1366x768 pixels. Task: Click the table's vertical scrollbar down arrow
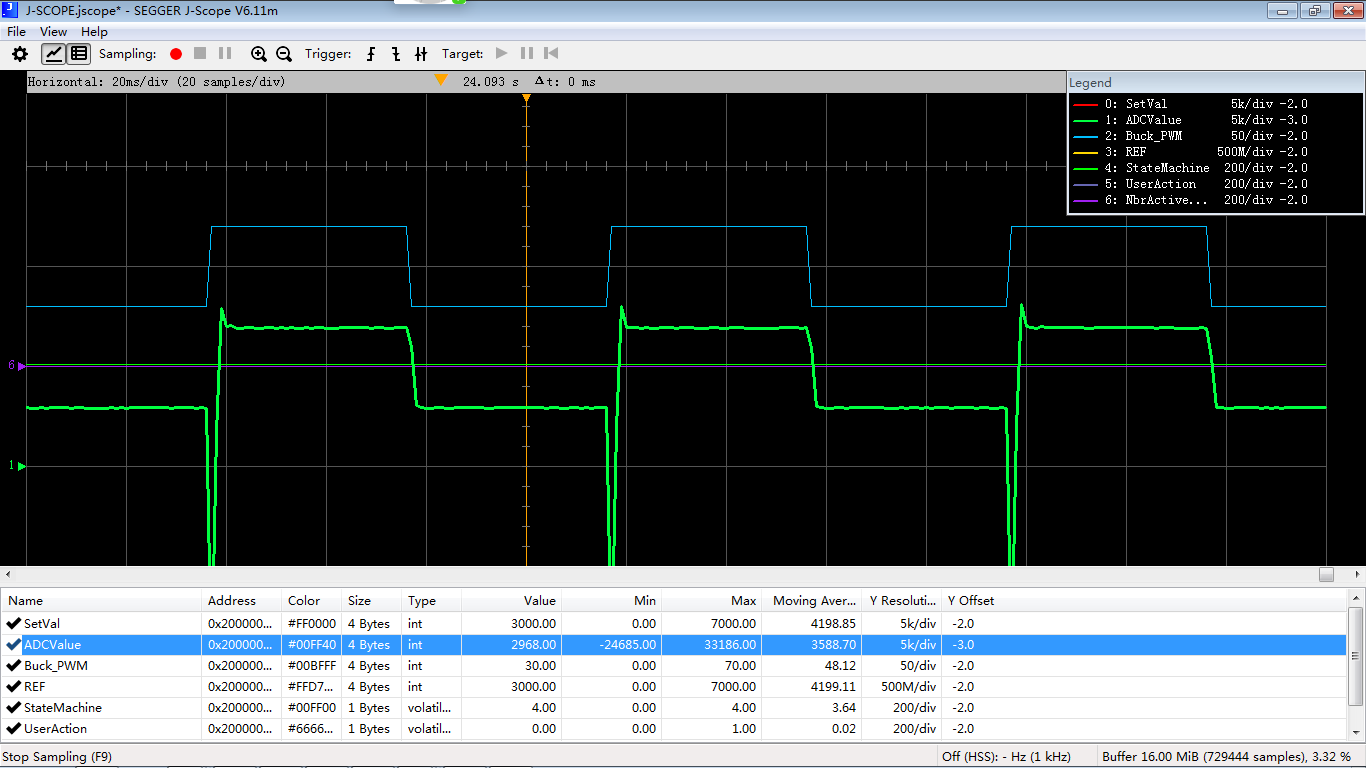point(1356,732)
